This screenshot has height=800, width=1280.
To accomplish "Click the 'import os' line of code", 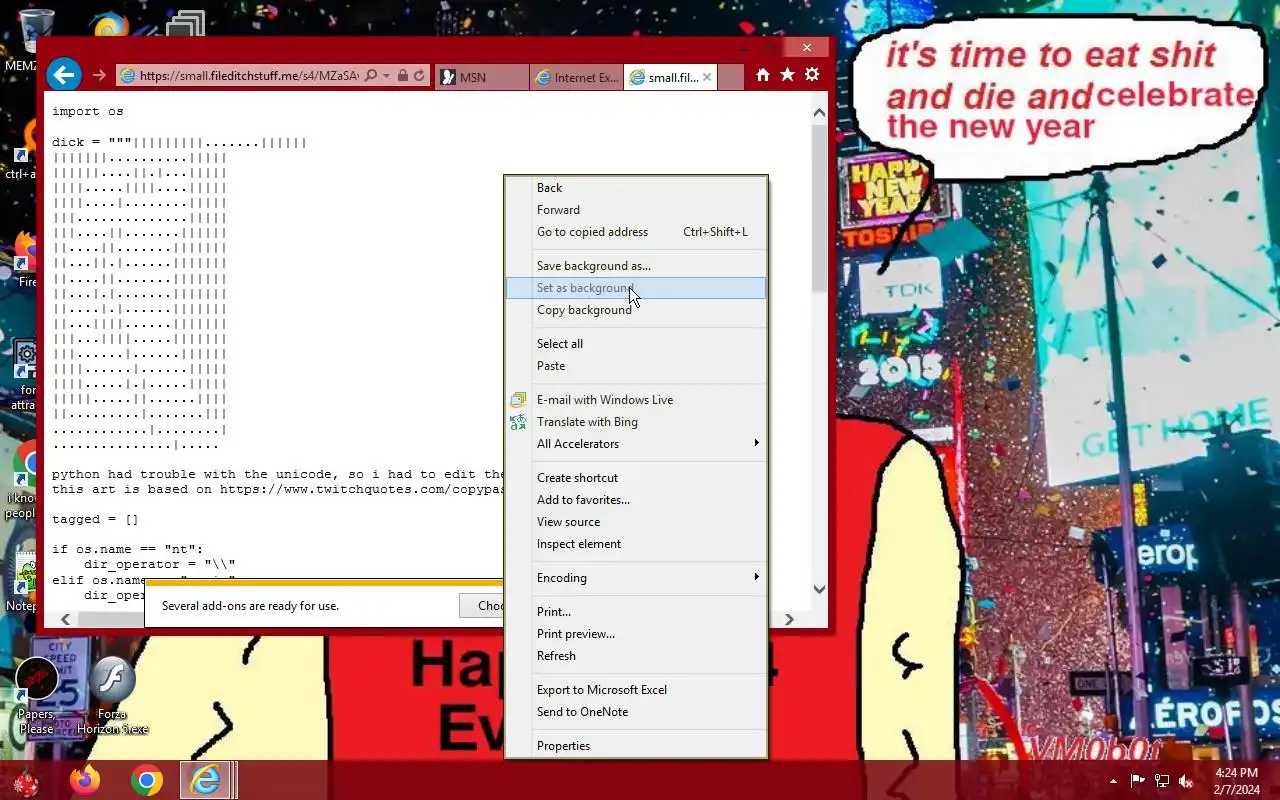I will (x=88, y=111).
